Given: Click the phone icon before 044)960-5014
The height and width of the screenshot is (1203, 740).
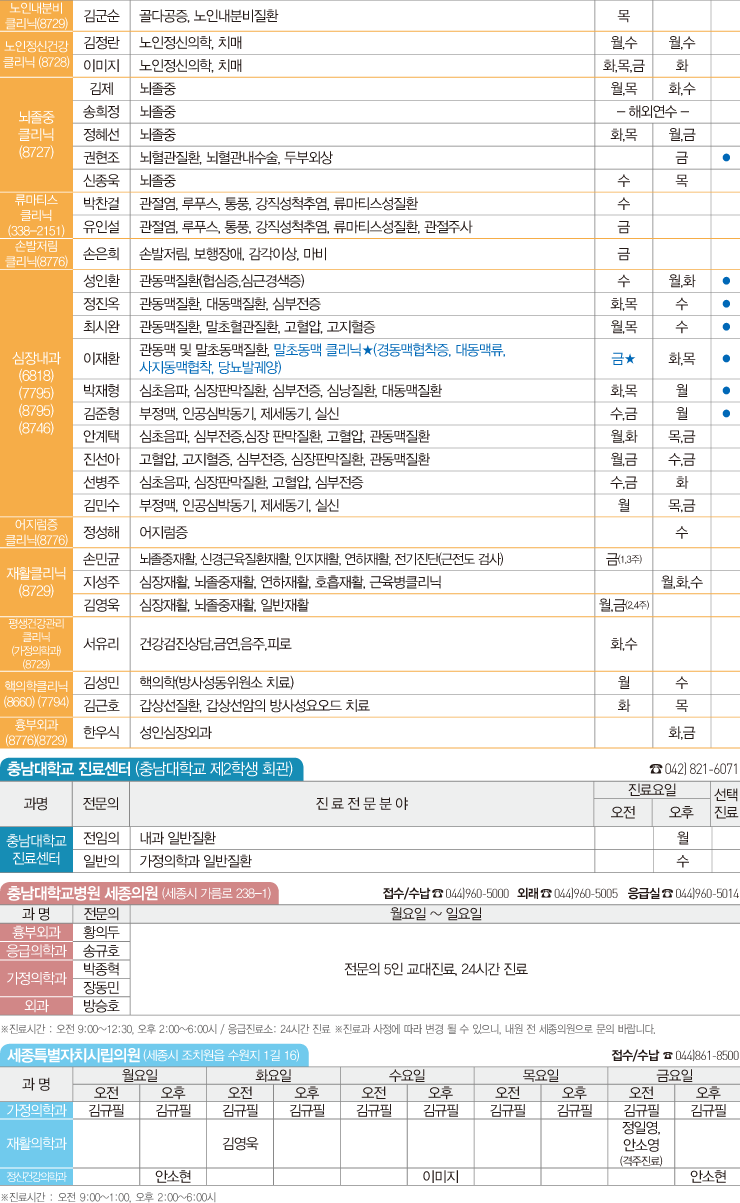Looking at the screenshot, I should (667, 893).
